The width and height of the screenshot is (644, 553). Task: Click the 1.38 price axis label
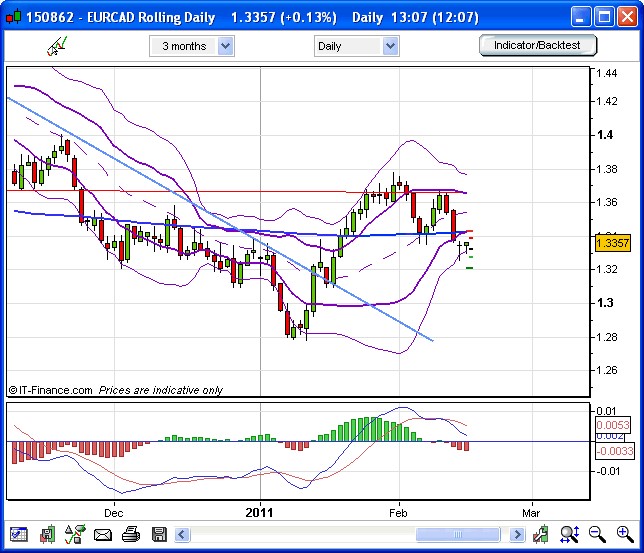click(x=607, y=169)
